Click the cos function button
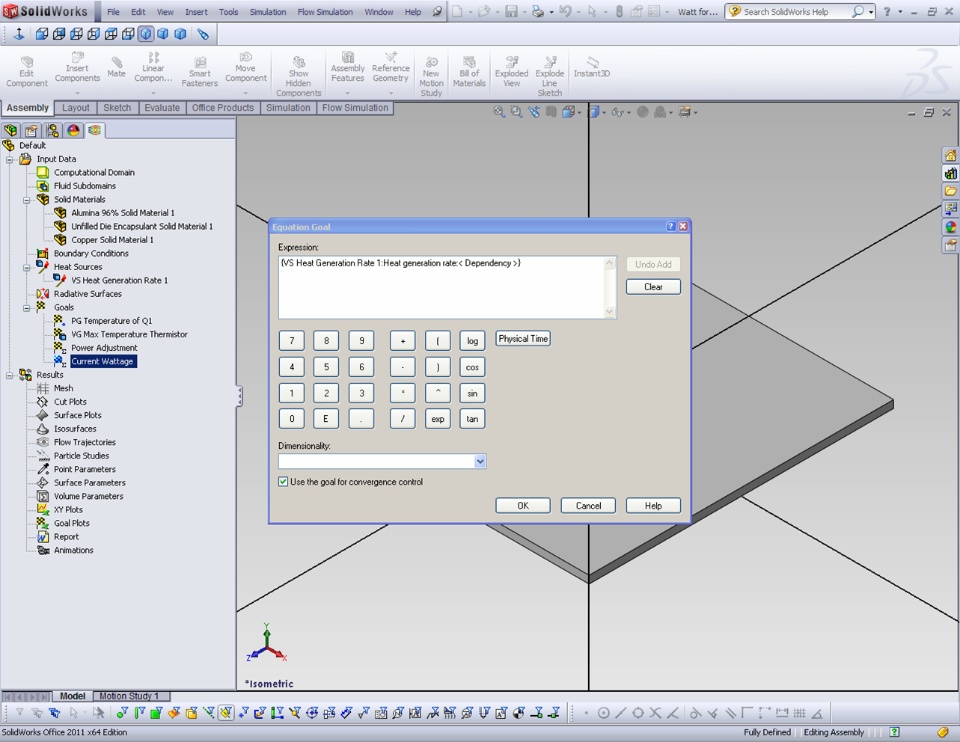Screen dimensions: 960x742 click(x=472, y=367)
